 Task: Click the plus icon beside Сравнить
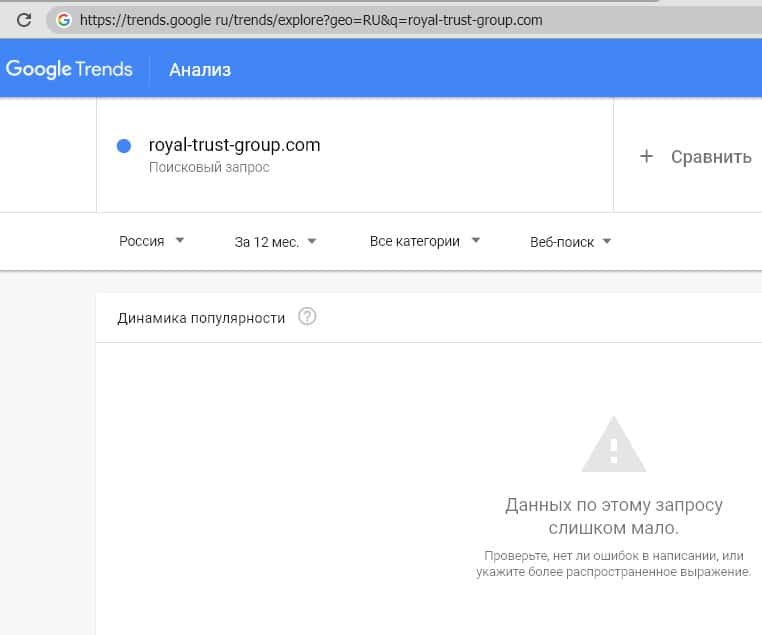click(x=646, y=156)
